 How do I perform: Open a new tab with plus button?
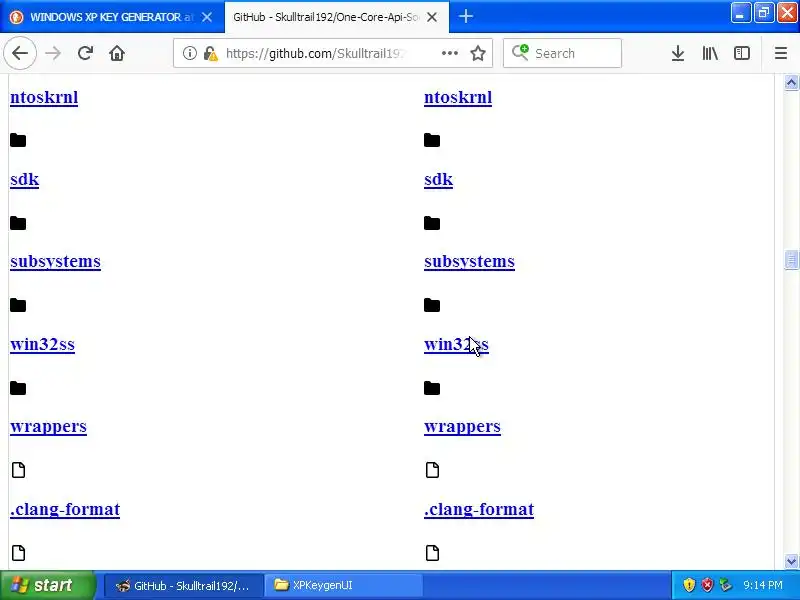click(x=466, y=16)
